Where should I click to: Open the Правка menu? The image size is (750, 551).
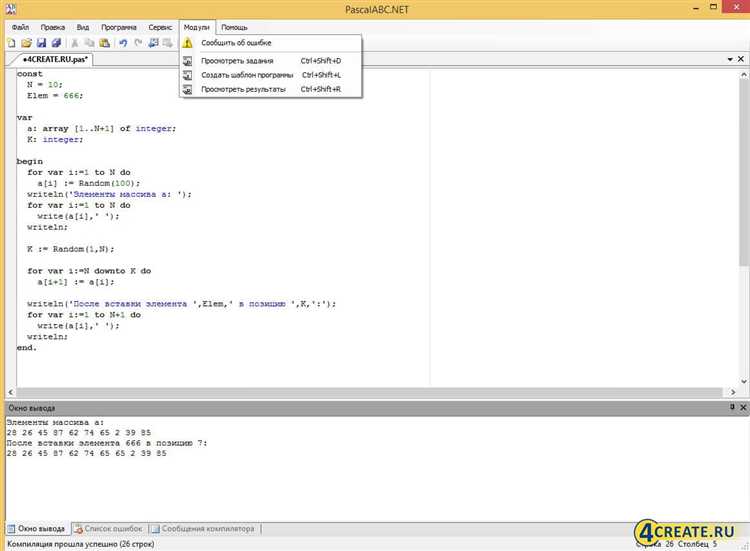point(53,27)
